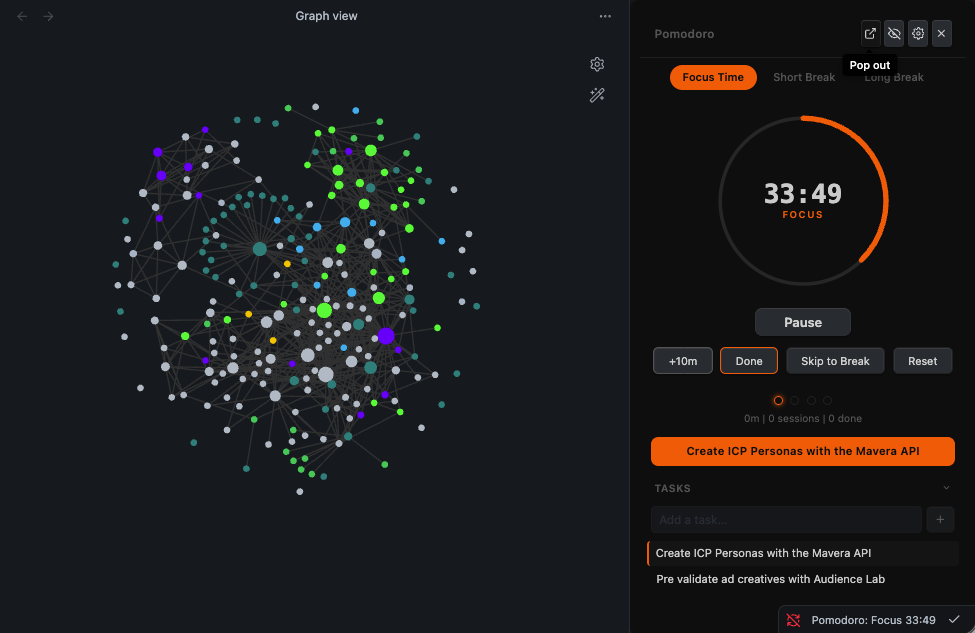Image resolution: width=975 pixels, height=633 pixels.
Task: Select the first session indicator dot
Action: coord(779,400)
